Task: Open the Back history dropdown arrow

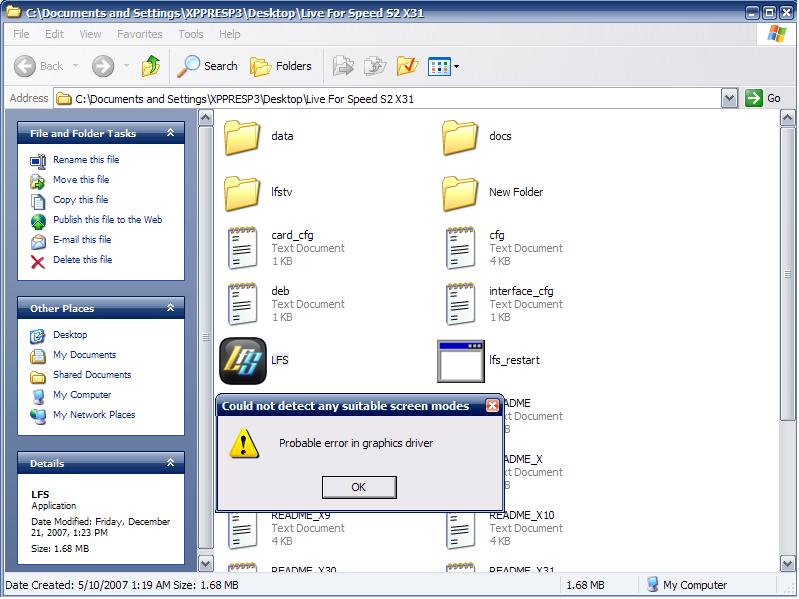Action: click(x=75, y=66)
